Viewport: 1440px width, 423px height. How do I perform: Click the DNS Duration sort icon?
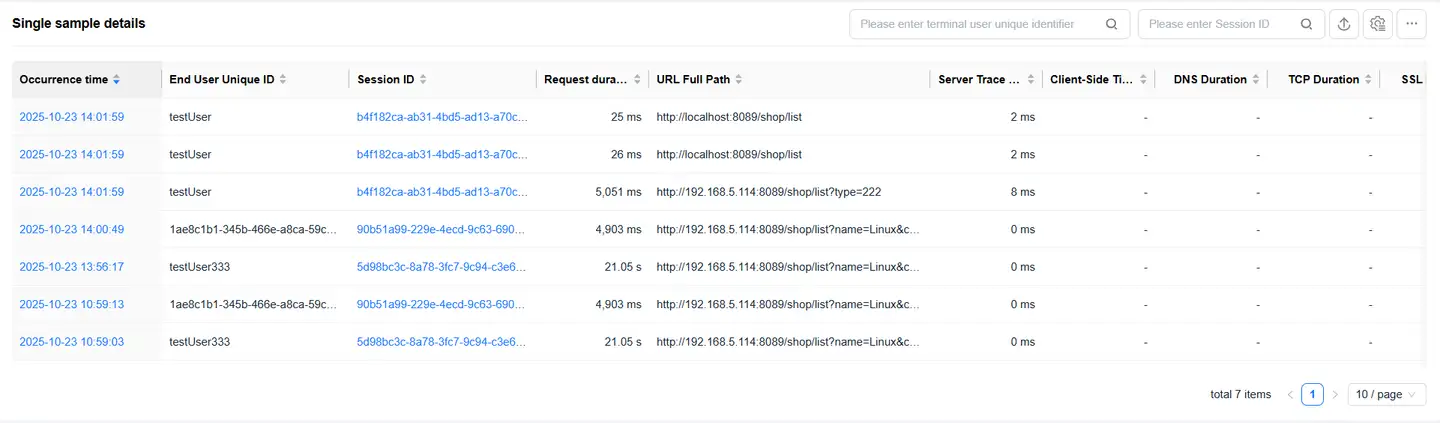[x=1256, y=80]
